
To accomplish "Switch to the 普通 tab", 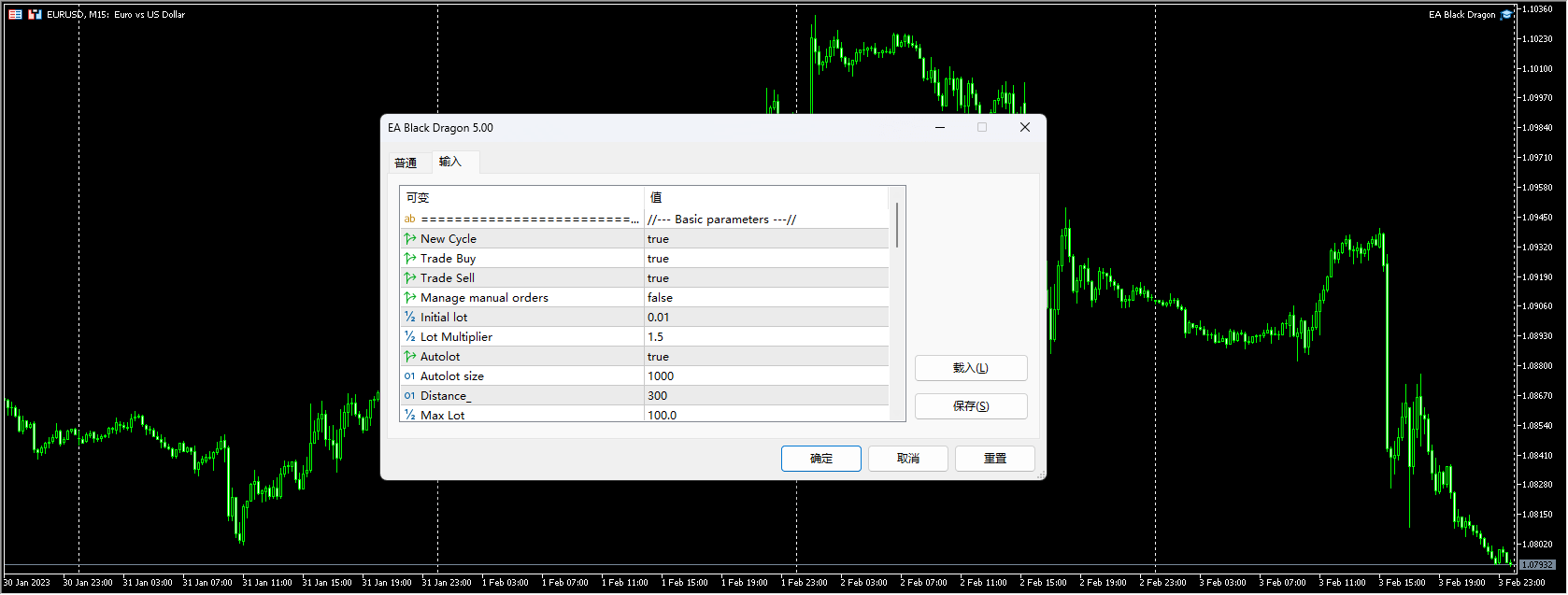I will pos(406,163).
